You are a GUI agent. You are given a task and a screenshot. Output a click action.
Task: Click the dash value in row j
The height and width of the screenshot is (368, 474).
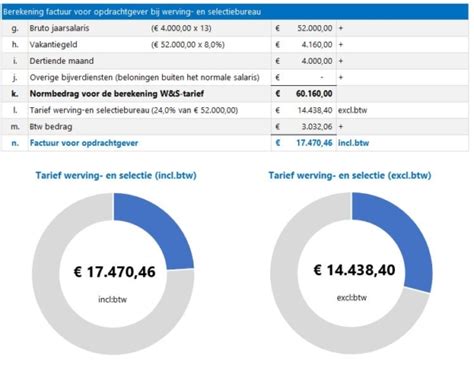click(322, 77)
